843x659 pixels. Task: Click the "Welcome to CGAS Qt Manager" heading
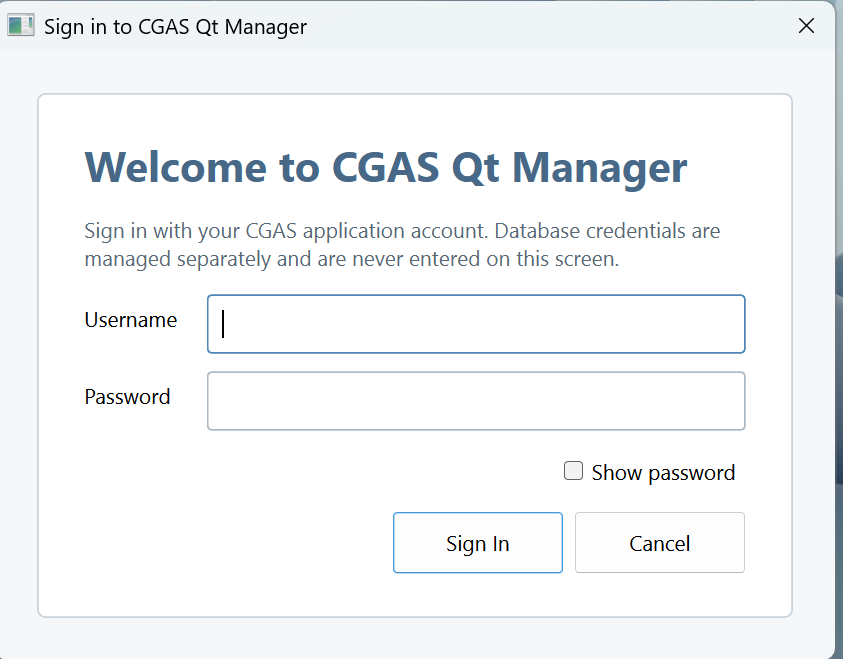(x=385, y=168)
